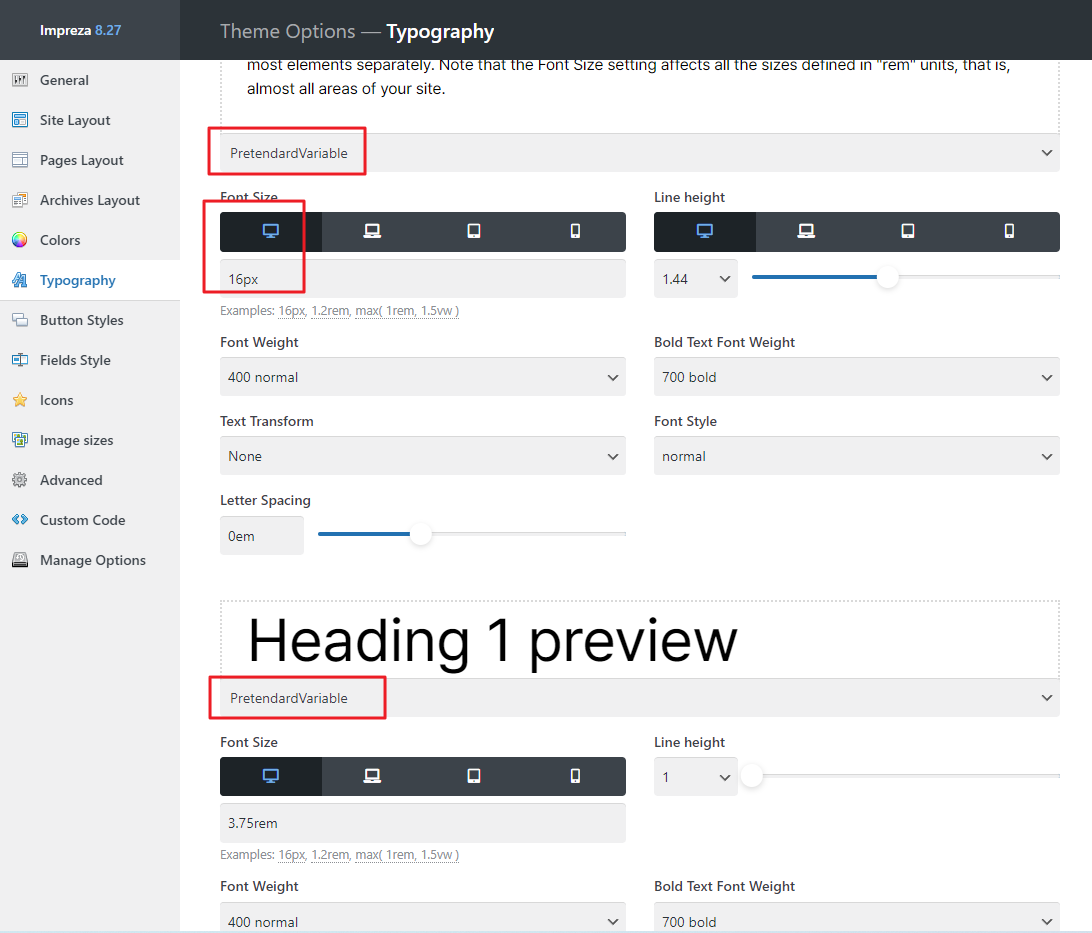Click the Site Layout icon in sidebar
Image resolution: width=1092 pixels, height=933 pixels.
[x=20, y=120]
